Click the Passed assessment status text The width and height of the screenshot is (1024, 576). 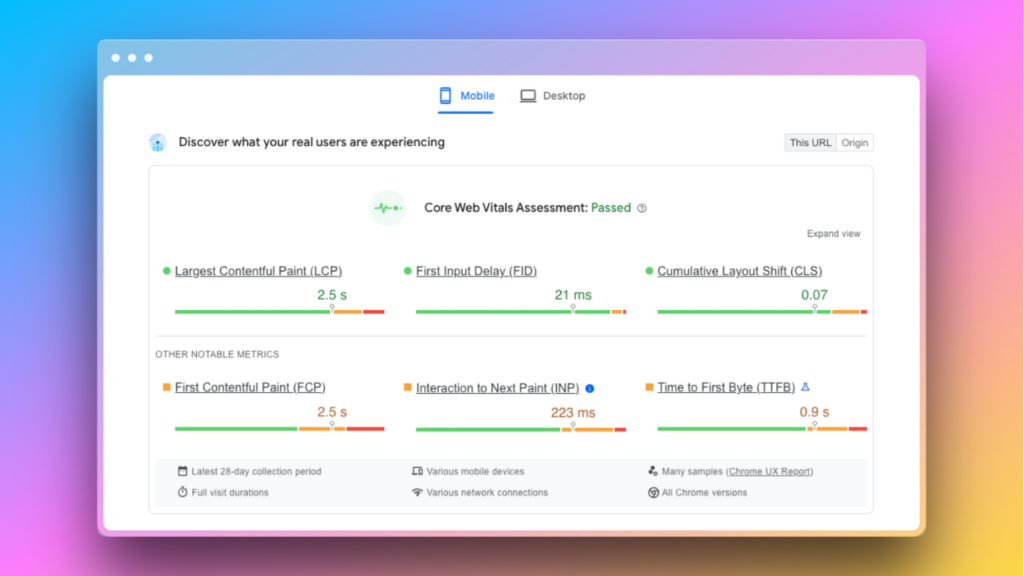coord(611,208)
